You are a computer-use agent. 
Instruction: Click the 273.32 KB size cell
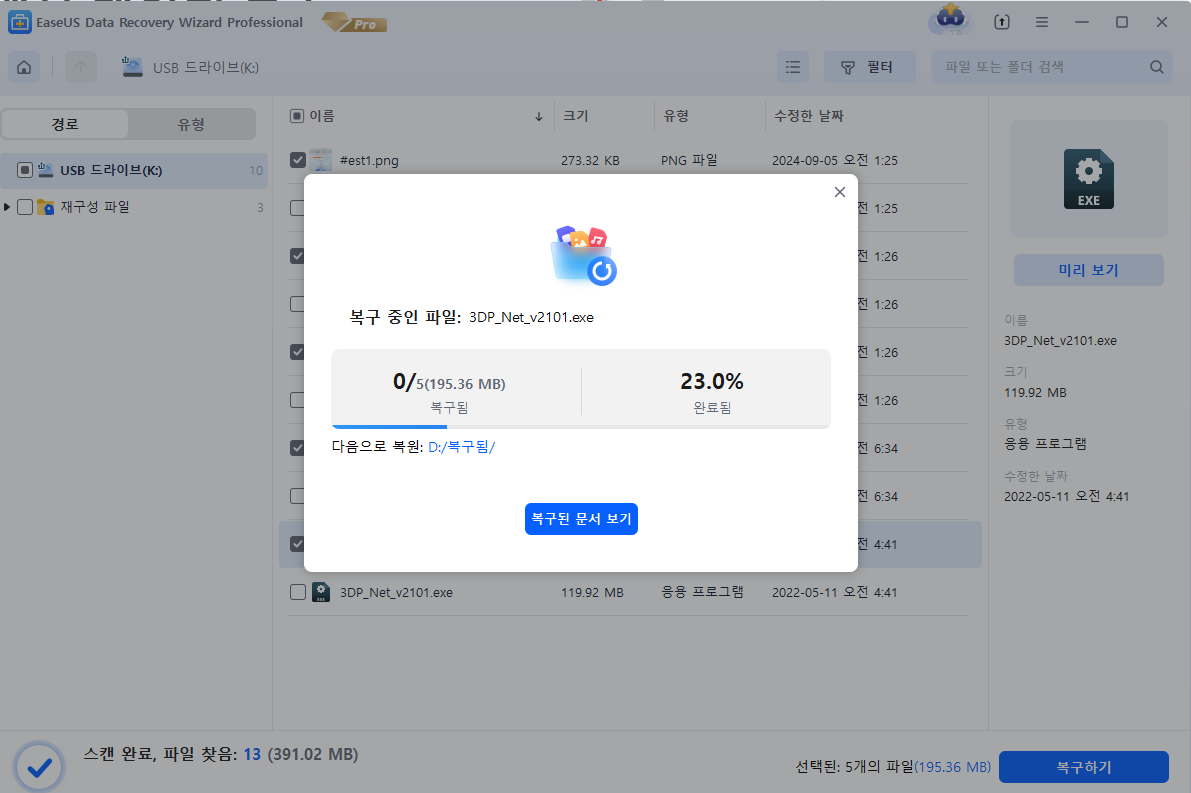tap(590, 161)
